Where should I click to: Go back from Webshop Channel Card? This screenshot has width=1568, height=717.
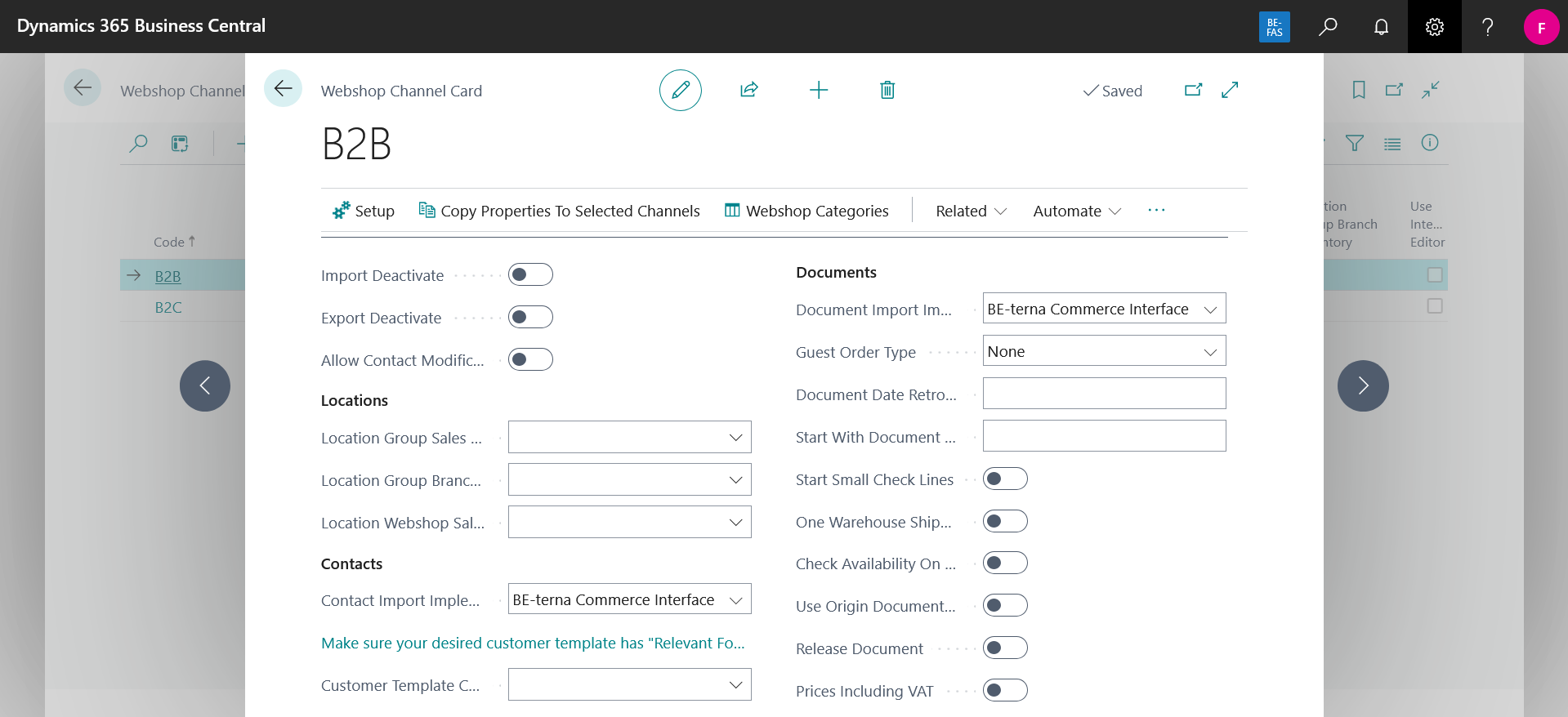coord(283,88)
